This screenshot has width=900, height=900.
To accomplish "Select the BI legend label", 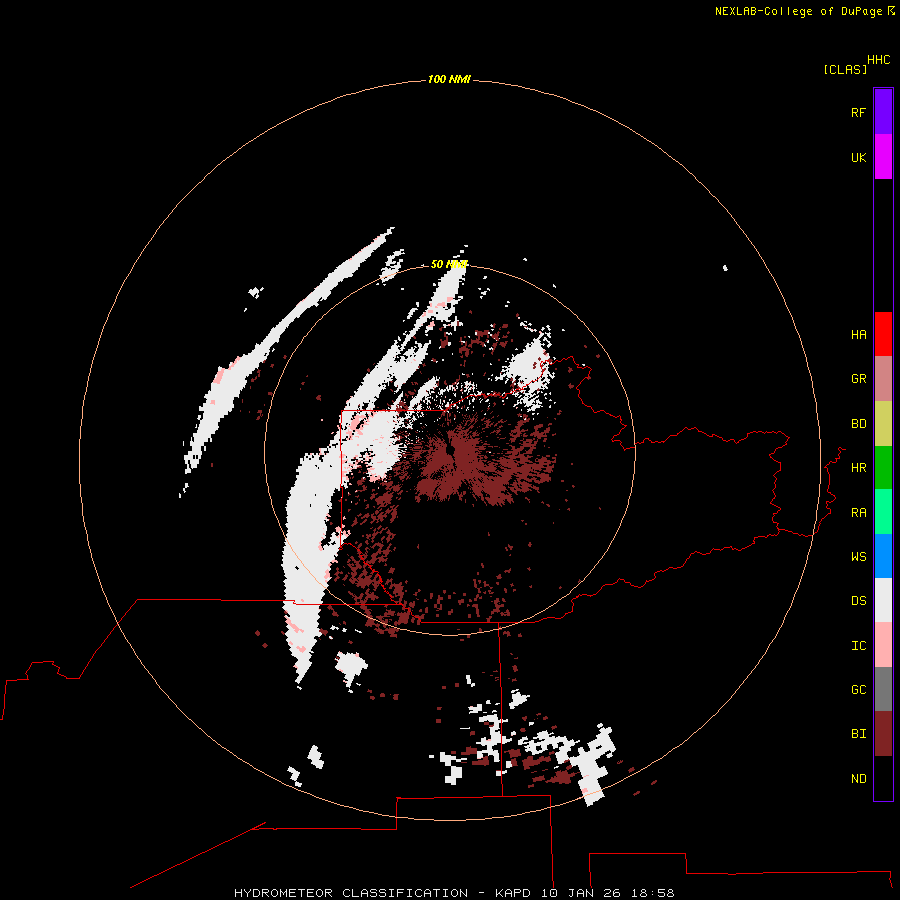I will pyautogui.click(x=858, y=734).
